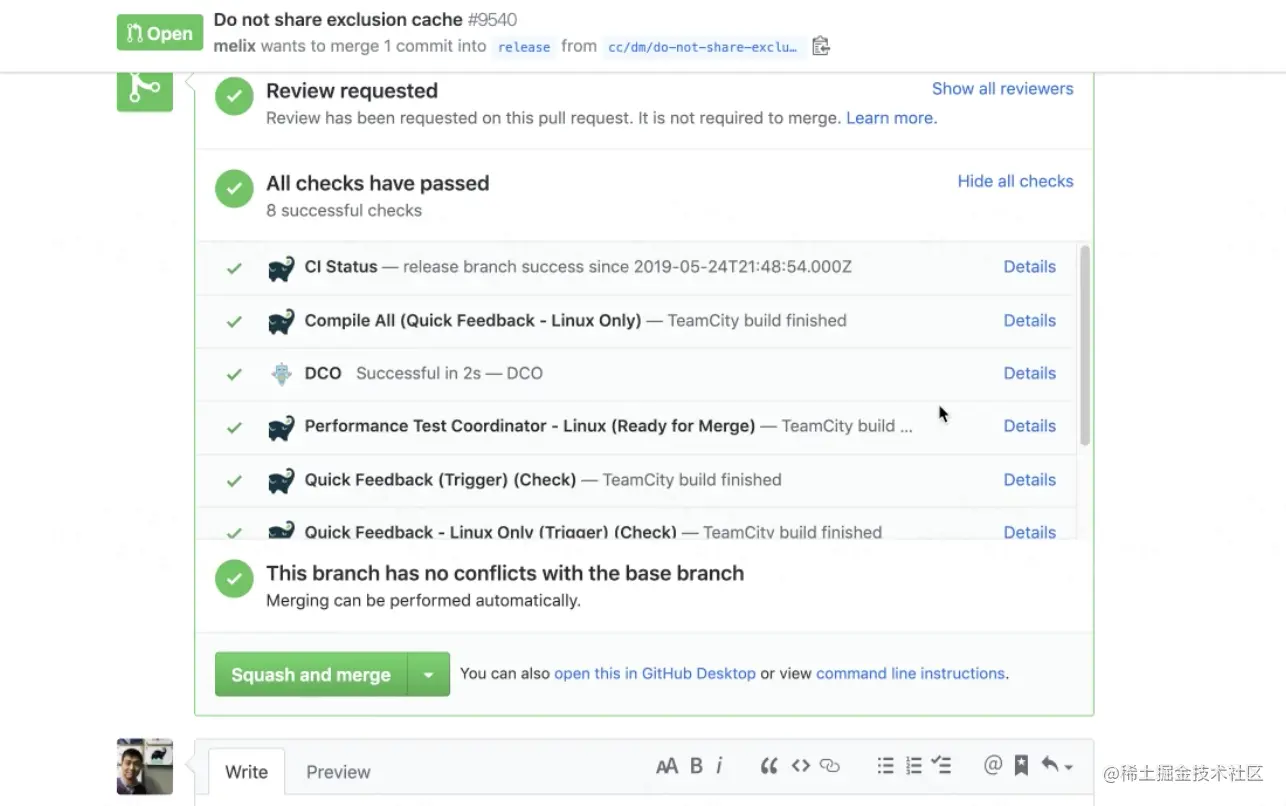
Task: Add a task list
Action: coord(941,766)
